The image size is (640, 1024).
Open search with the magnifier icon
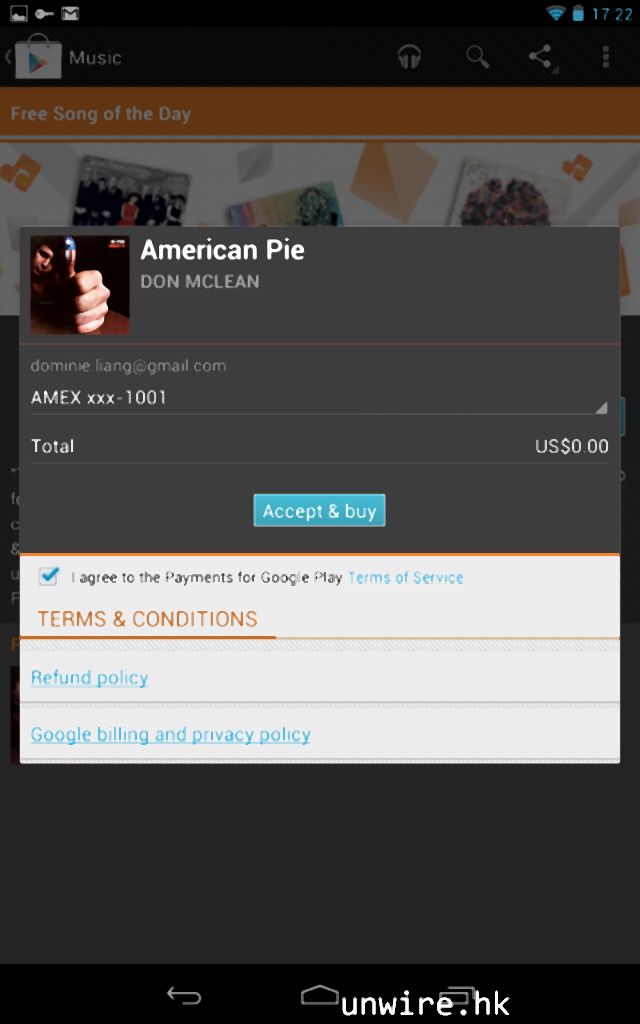[477, 57]
